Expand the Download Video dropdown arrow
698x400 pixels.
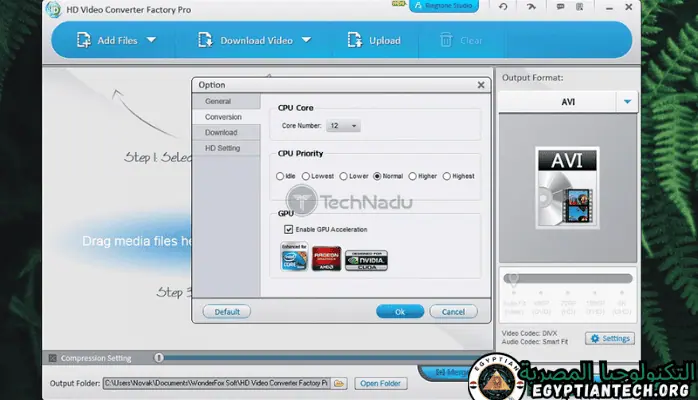pos(306,40)
